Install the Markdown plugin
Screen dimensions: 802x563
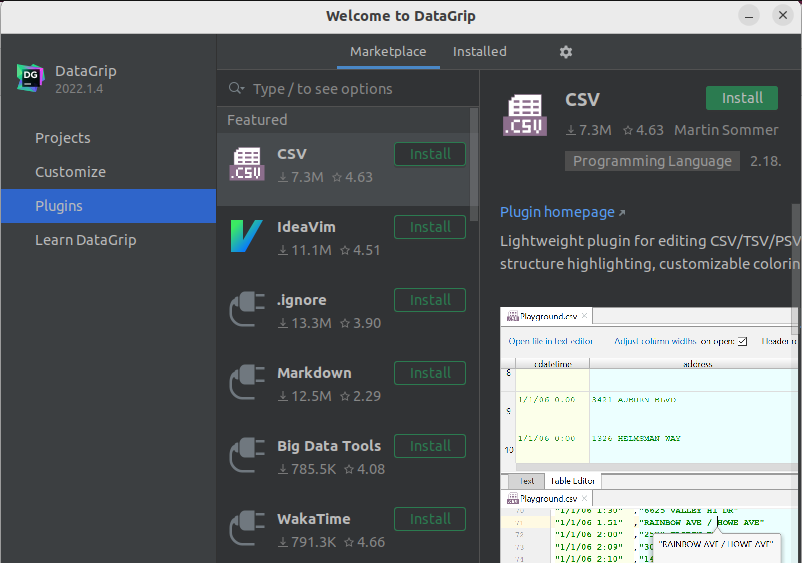tap(430, 373)
